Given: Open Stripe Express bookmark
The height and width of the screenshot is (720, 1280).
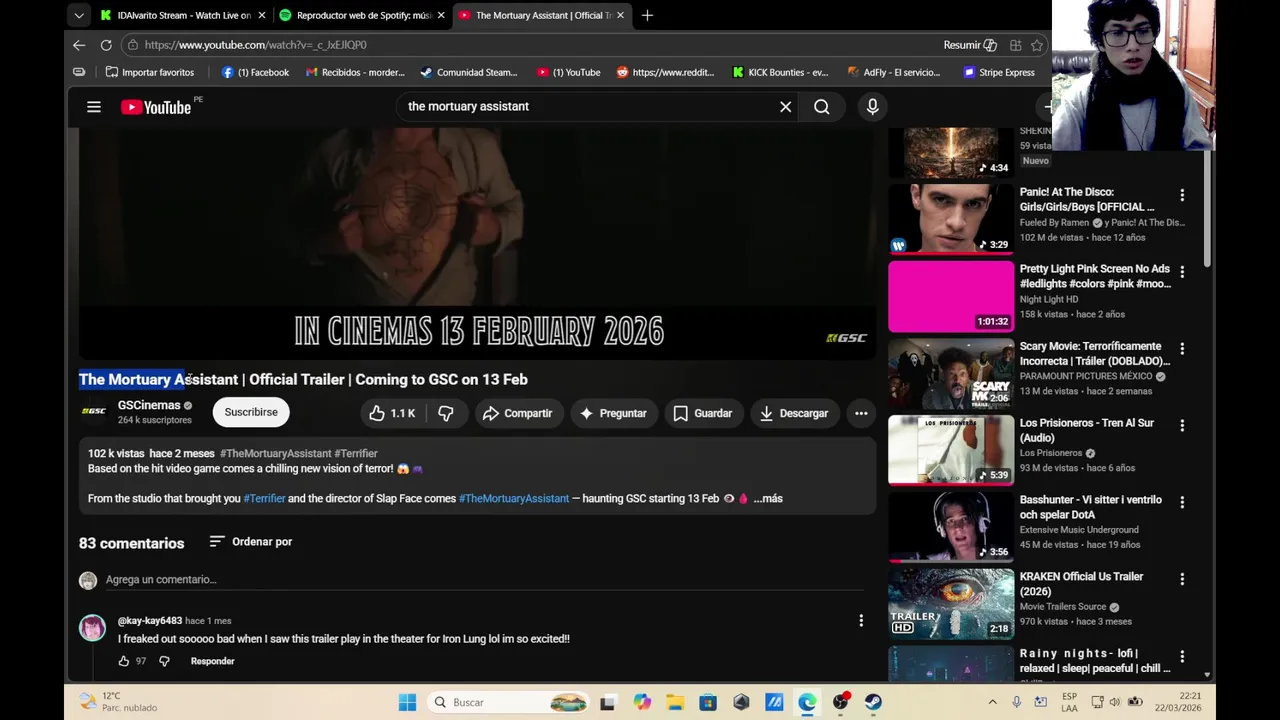Looking at the screenshot, I should [999, 72].
